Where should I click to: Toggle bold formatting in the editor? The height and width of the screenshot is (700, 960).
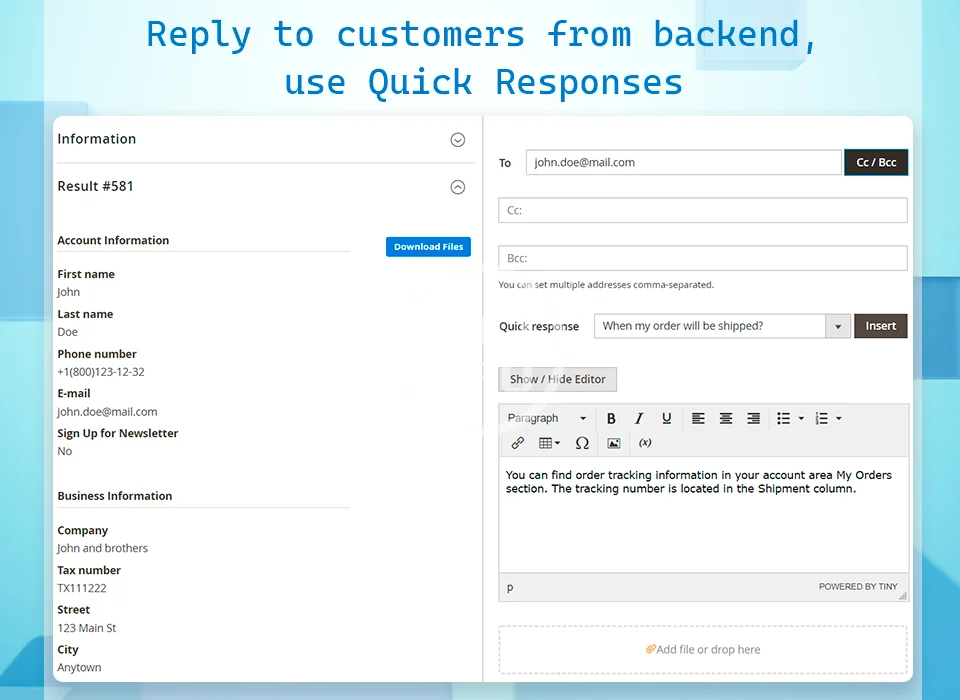(611, 419)
